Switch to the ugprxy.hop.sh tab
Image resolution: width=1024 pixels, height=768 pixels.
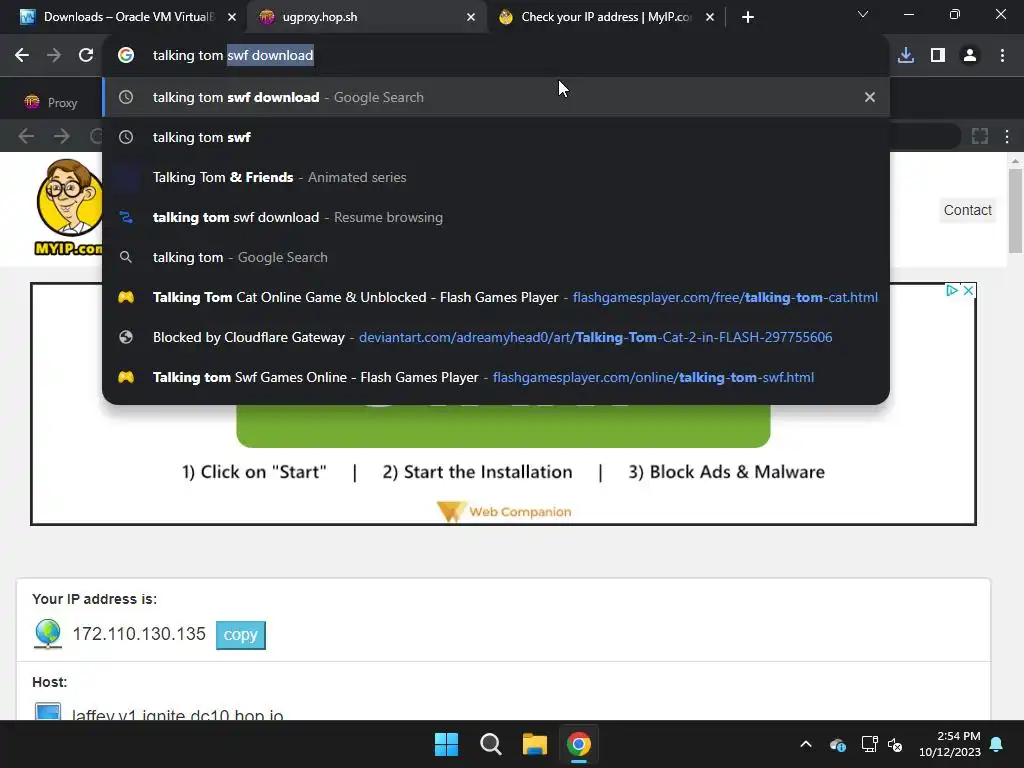[366, 17]
